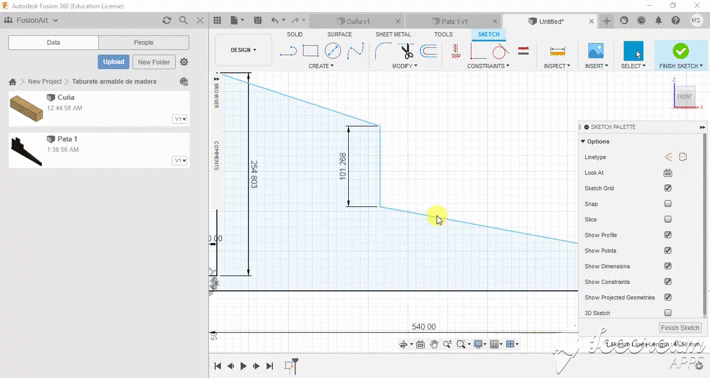Viewport: 710px width, 378px height.
Task: Toggle Show Projected Geometries checkbox
Action: 667,297
